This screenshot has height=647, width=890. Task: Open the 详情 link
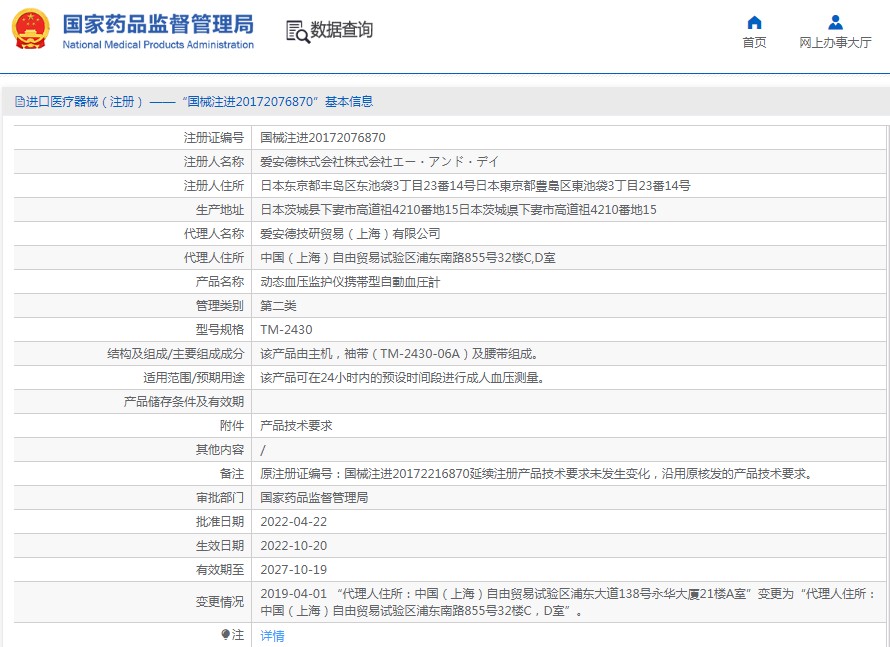coord(272,636)
